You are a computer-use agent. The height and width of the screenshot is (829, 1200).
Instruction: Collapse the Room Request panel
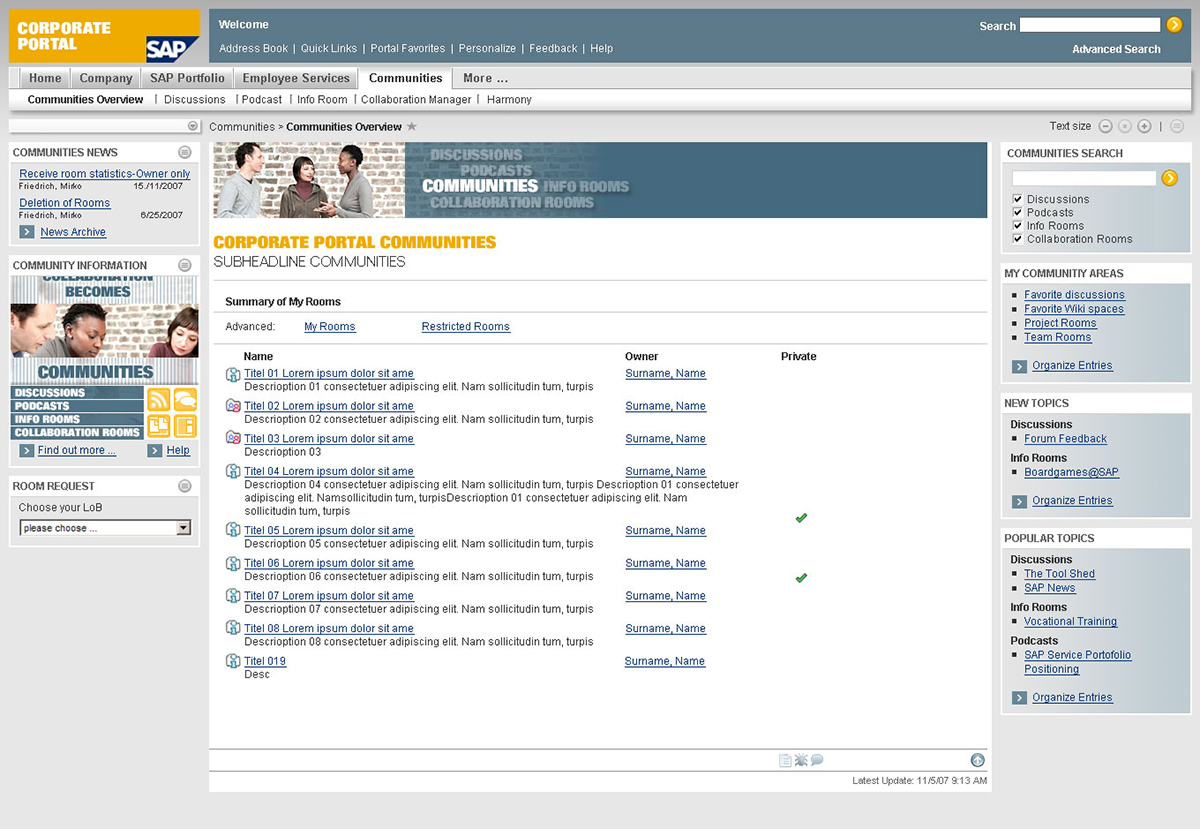tap(185, 486)
